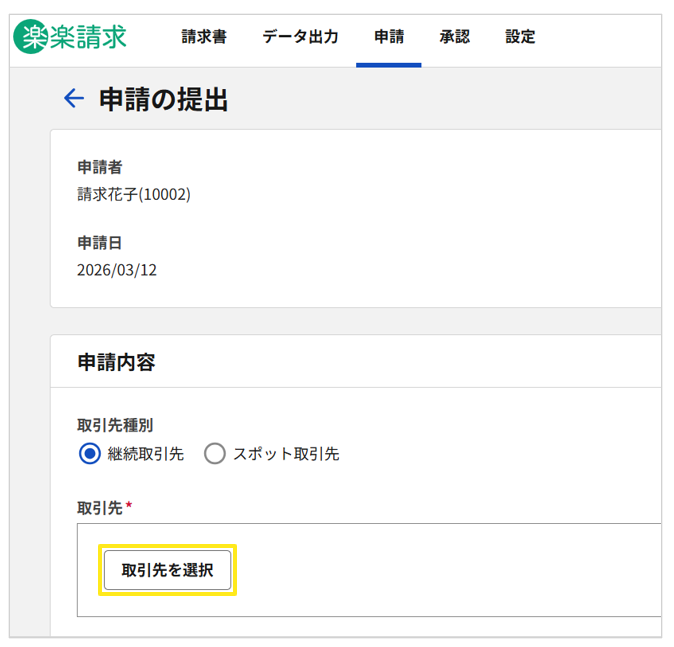Screen dimensions: 674x647
Task: Go to the 設定 tab
Action: click(520, 37)
